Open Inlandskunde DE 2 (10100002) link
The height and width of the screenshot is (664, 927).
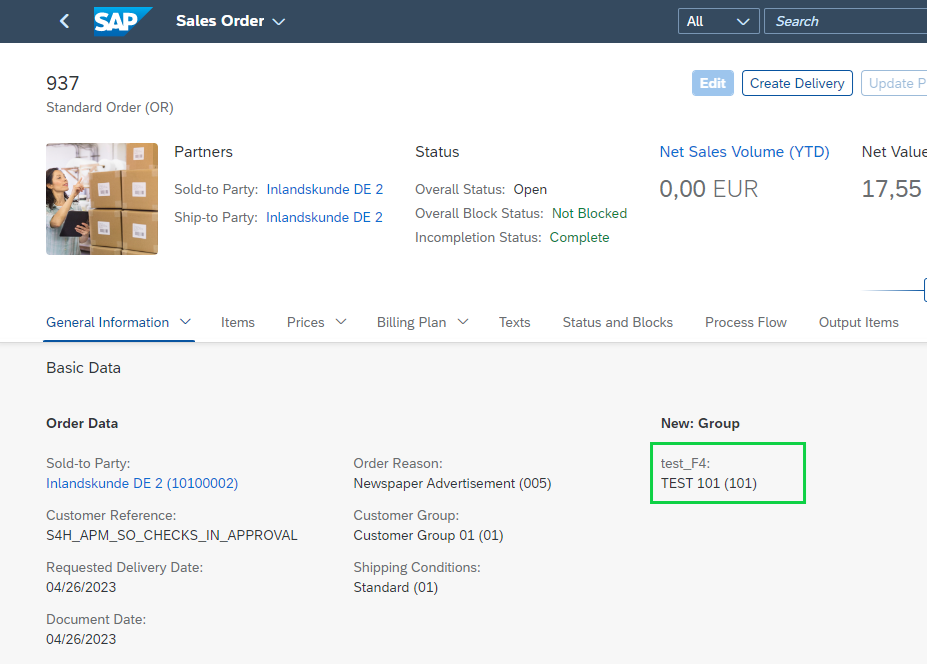[142, 483]
